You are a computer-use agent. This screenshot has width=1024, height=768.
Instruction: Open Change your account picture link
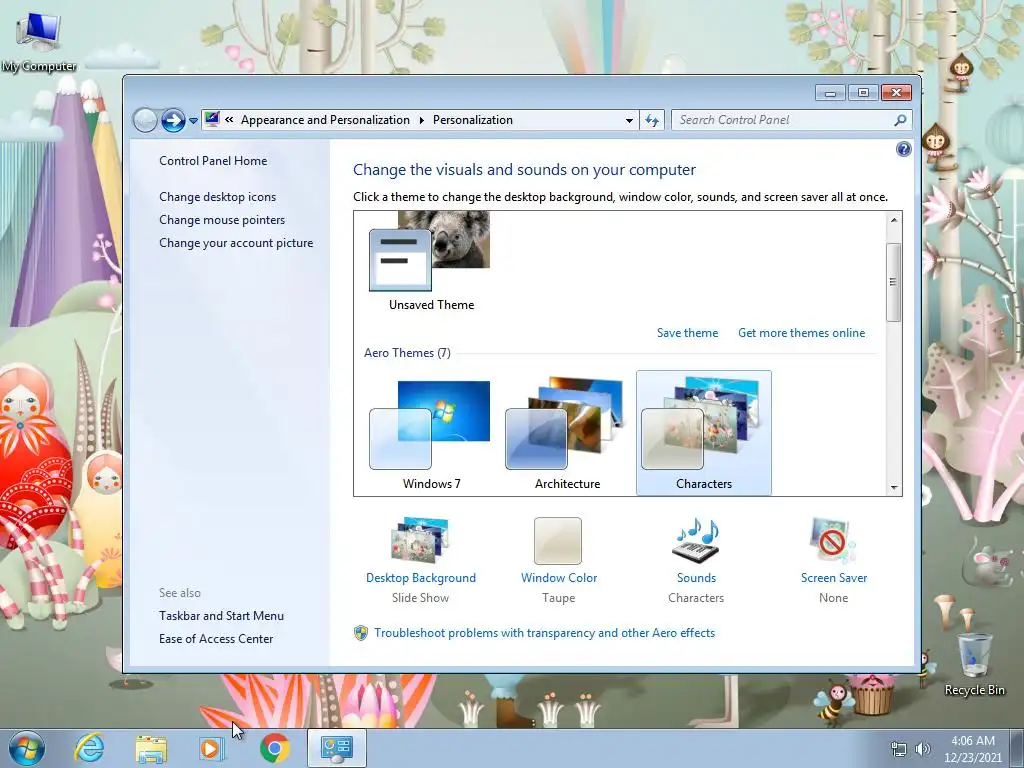(x=236, y=243)
